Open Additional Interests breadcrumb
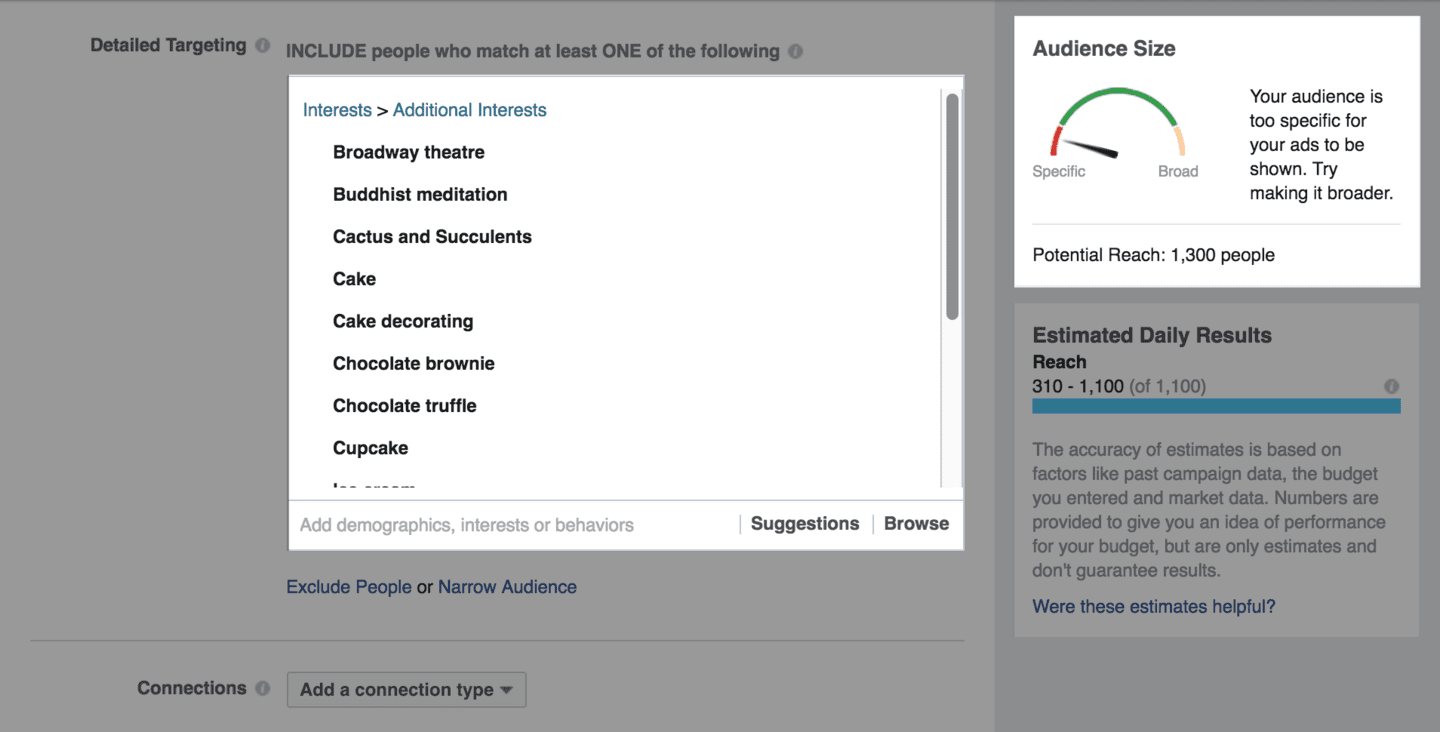This screenshot has width=1440, height=732. 470,110
